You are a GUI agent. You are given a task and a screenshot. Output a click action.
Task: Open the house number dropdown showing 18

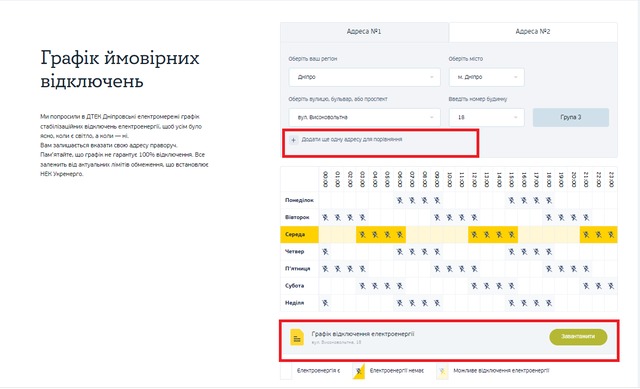click(487, 118)
